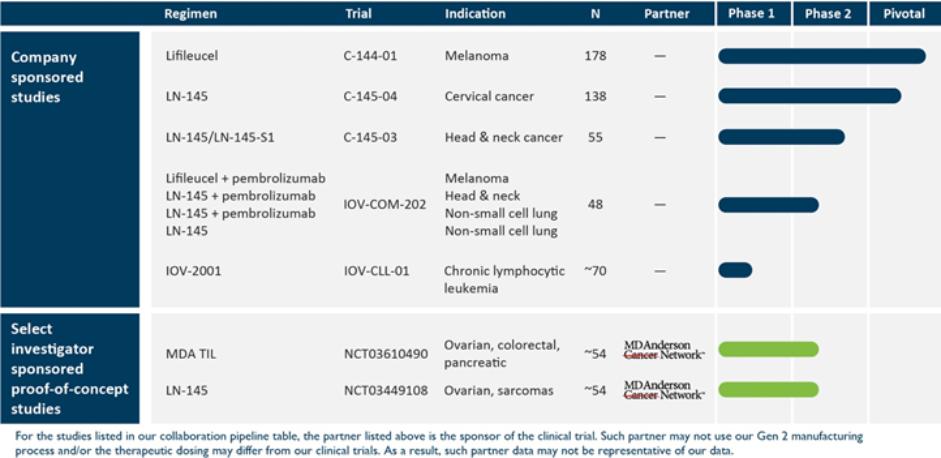
Task: Click the green ovarian, sarcomas progress bar
Action: (768, 390)
